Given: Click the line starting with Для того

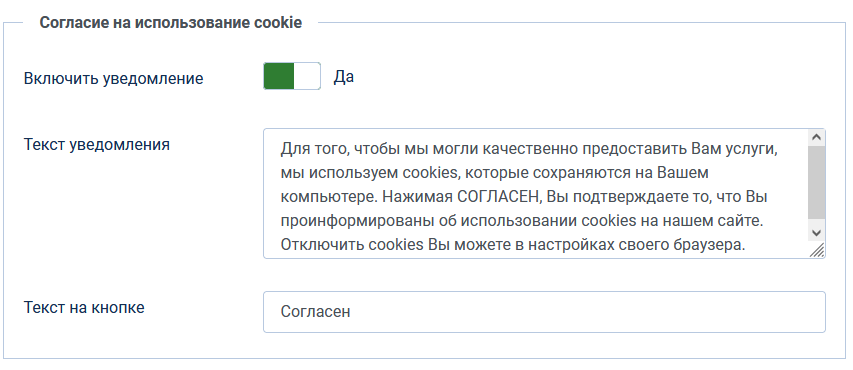Looking at the screenshot, I should pyautogui.click(x=530, y=149).
